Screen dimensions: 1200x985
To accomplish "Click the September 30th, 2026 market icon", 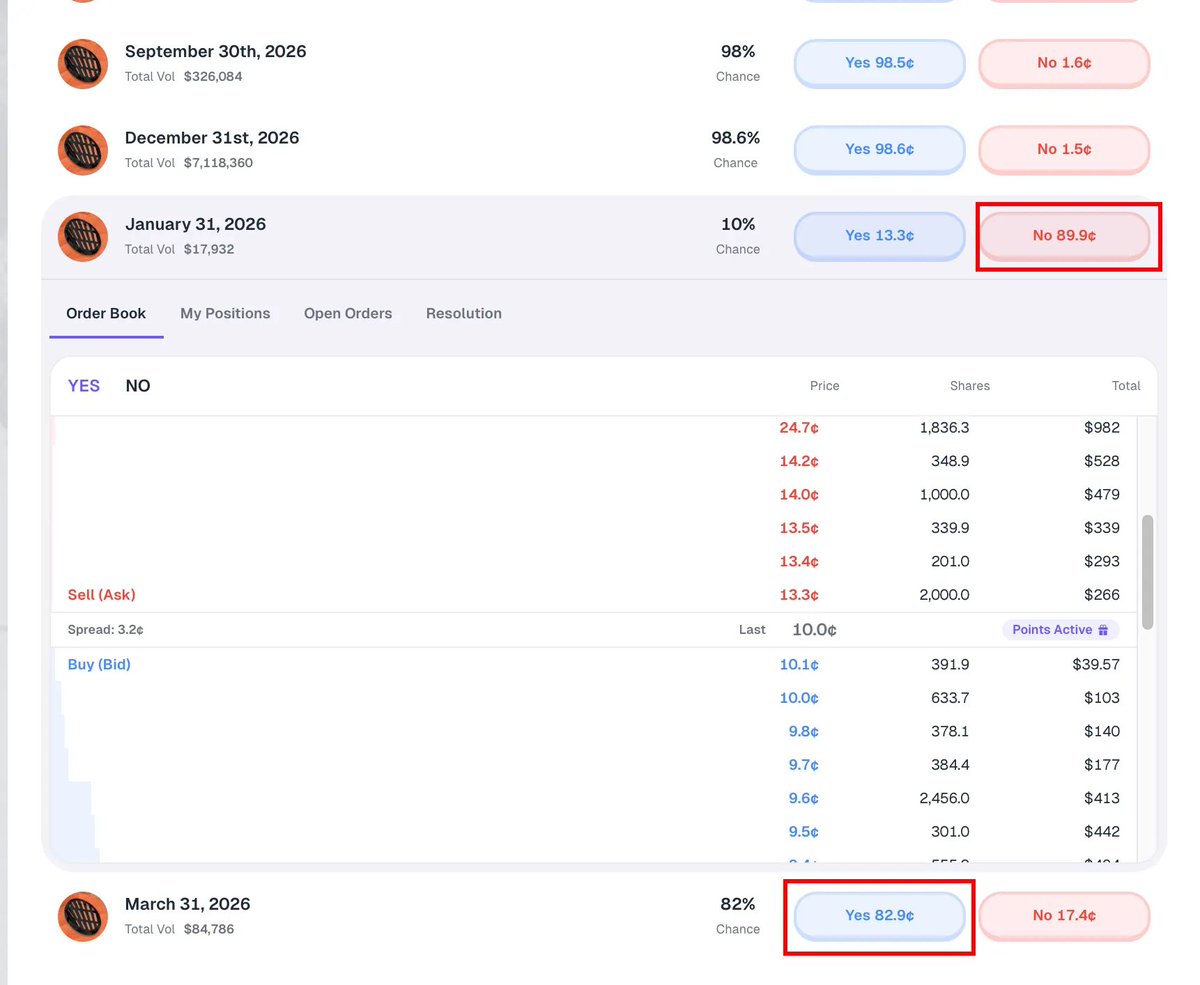I will pyautogui.click(x=83, y=64).
